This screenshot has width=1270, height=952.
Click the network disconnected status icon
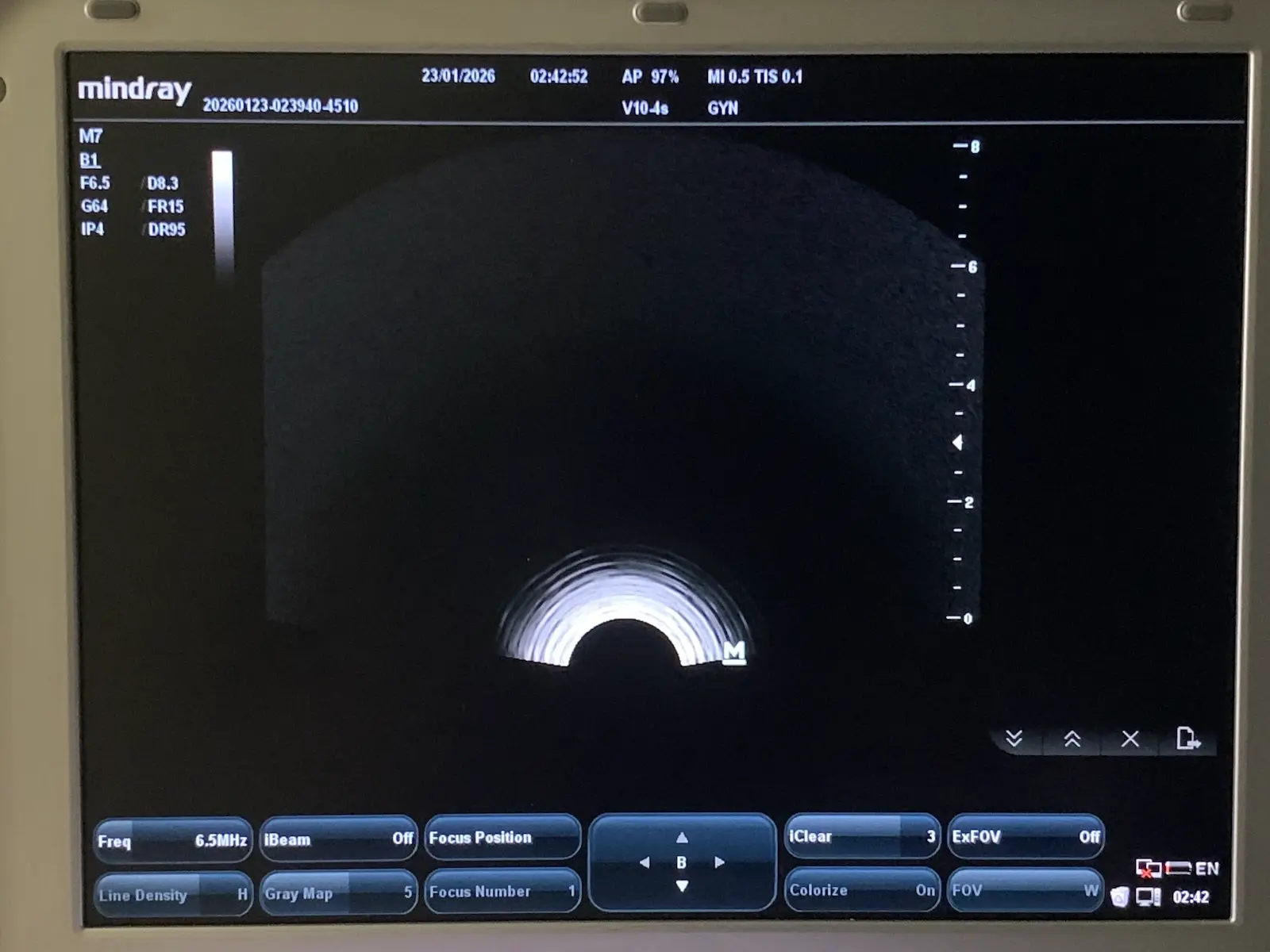1148,867
